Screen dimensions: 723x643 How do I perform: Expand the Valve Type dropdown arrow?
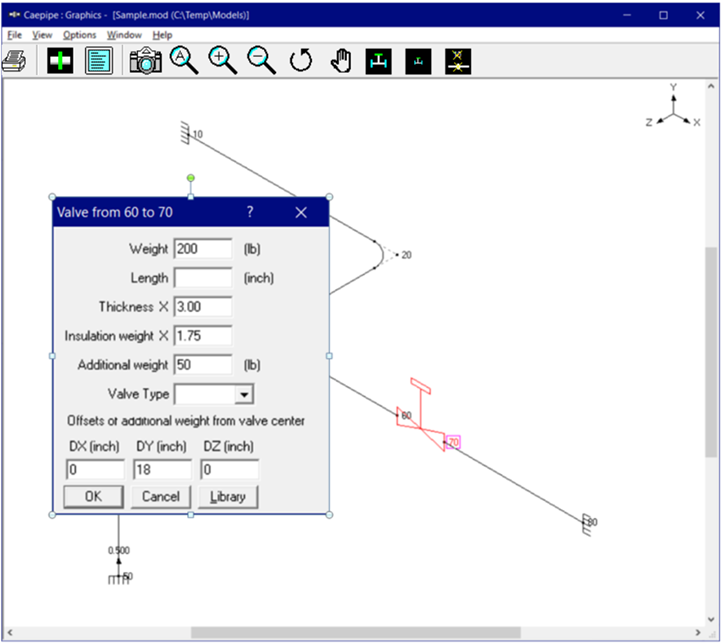[244, 395]
